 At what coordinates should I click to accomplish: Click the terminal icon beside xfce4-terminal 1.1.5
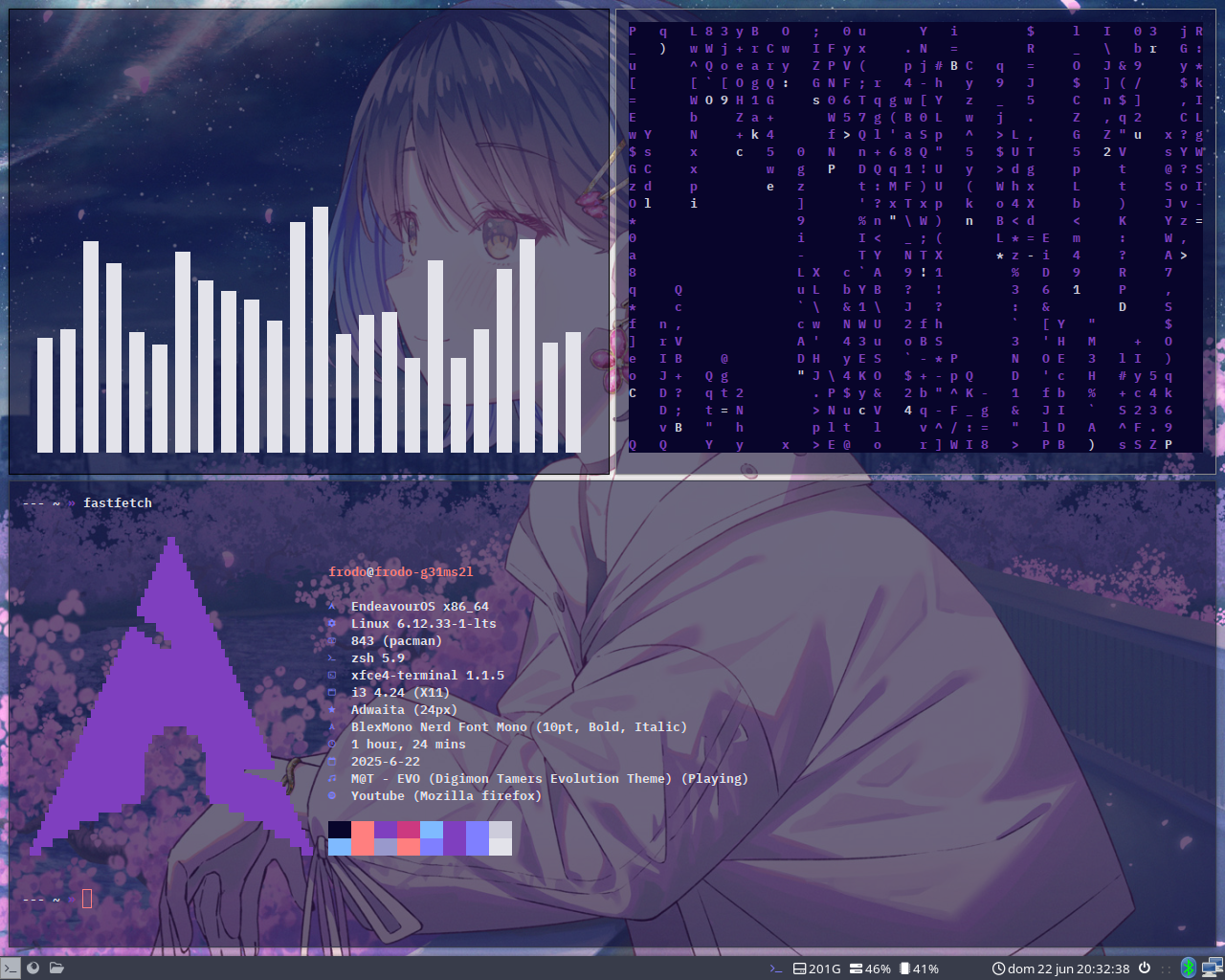332,676
